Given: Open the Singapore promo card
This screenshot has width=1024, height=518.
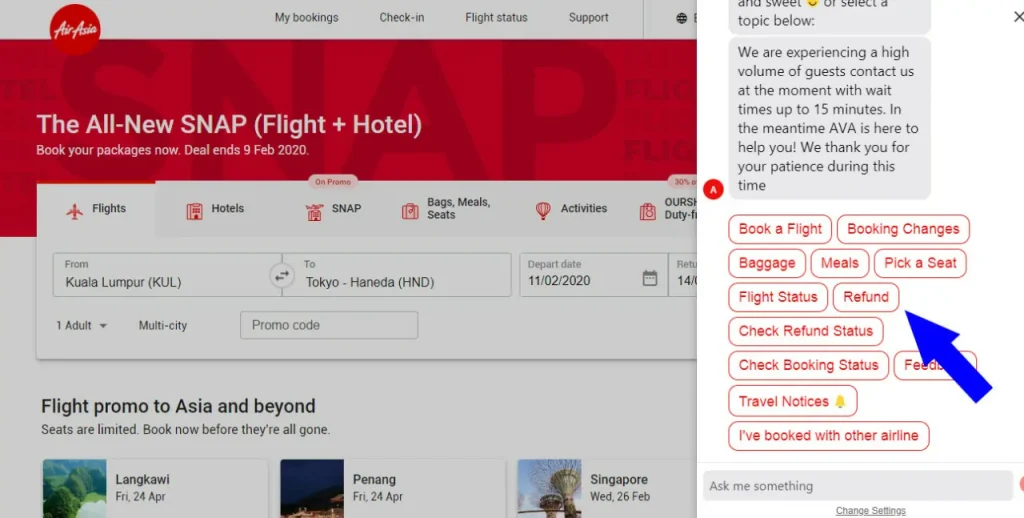Looking at the screenshot, I should pos(607,489).
